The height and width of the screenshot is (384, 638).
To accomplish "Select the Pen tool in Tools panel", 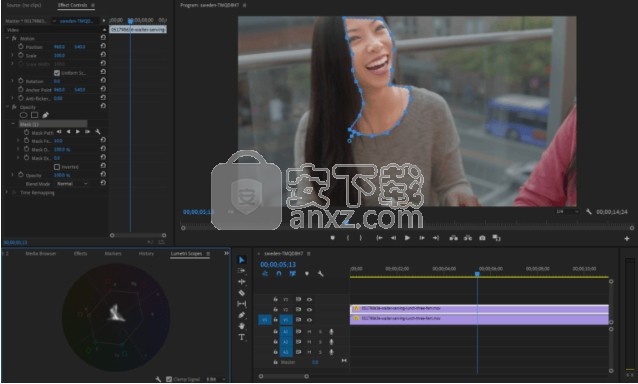I will tap(242, 314).
